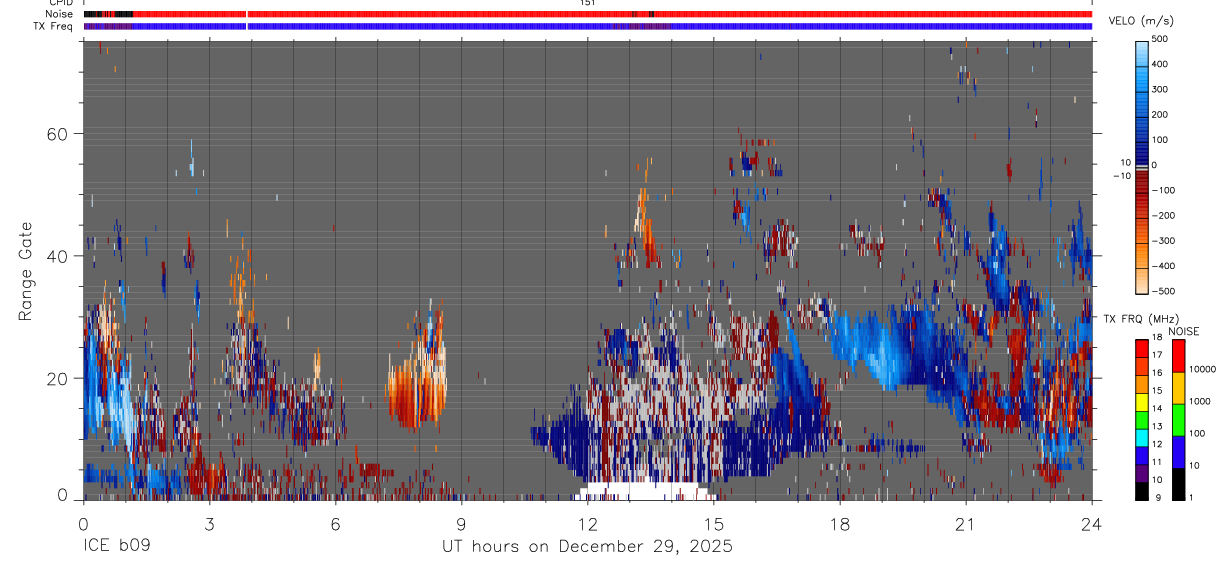The image size is (1228, 567).
Task: Click the UT hour tick label 15
Action: [713, 524]
